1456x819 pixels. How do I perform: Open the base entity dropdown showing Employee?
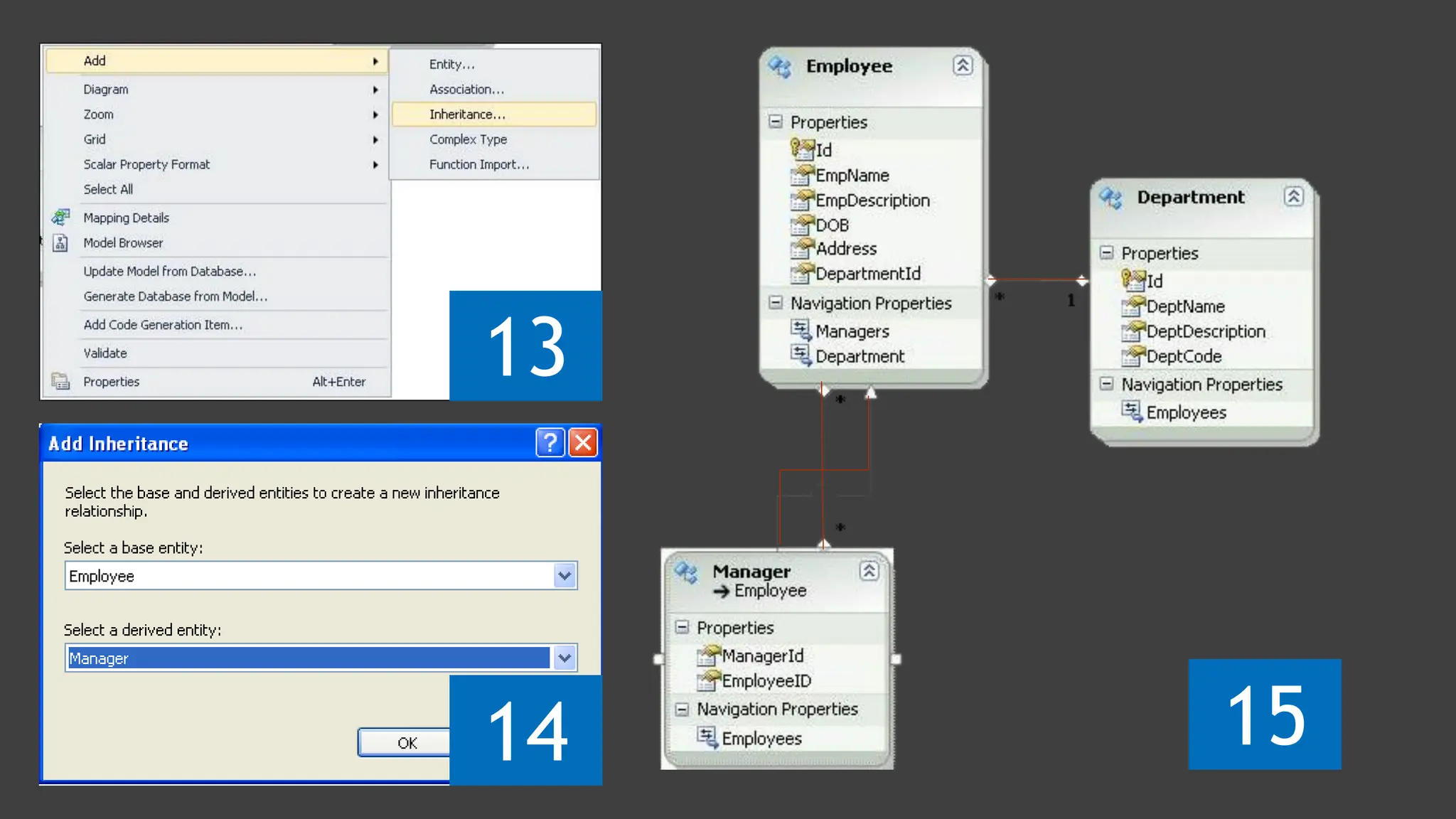point(564,576)
